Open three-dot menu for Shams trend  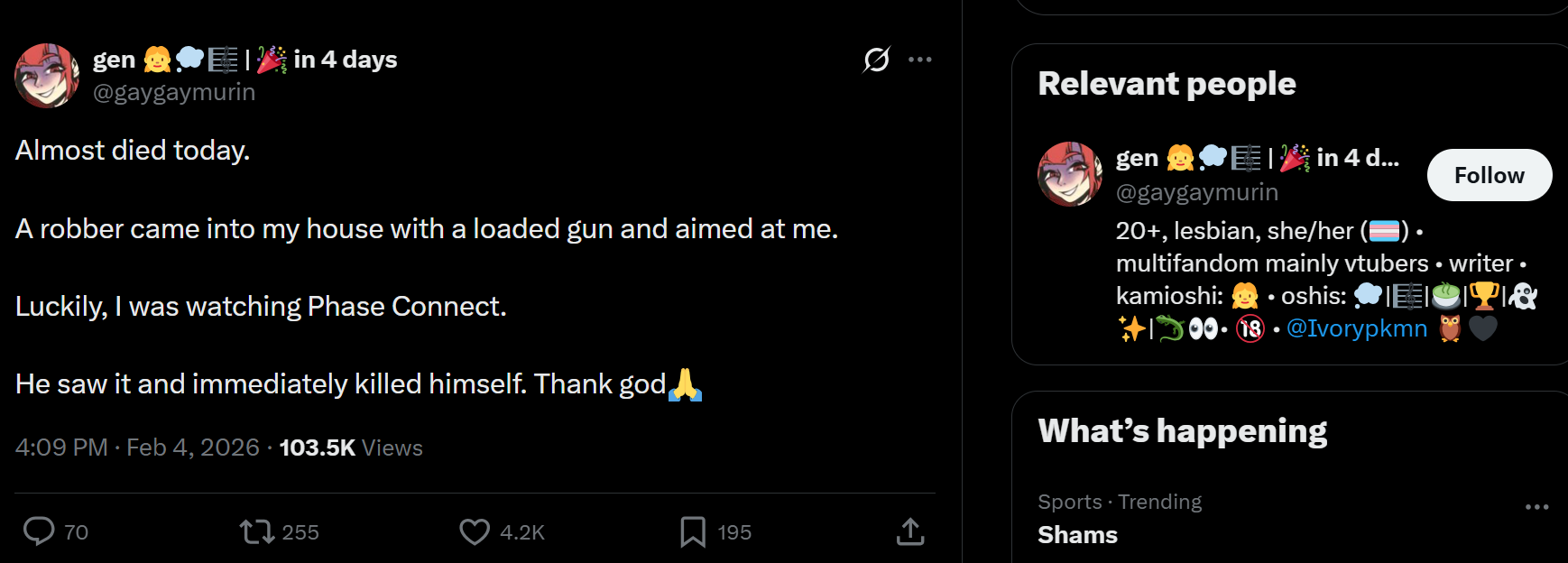pyautogui.click(x=1537, y=507)
